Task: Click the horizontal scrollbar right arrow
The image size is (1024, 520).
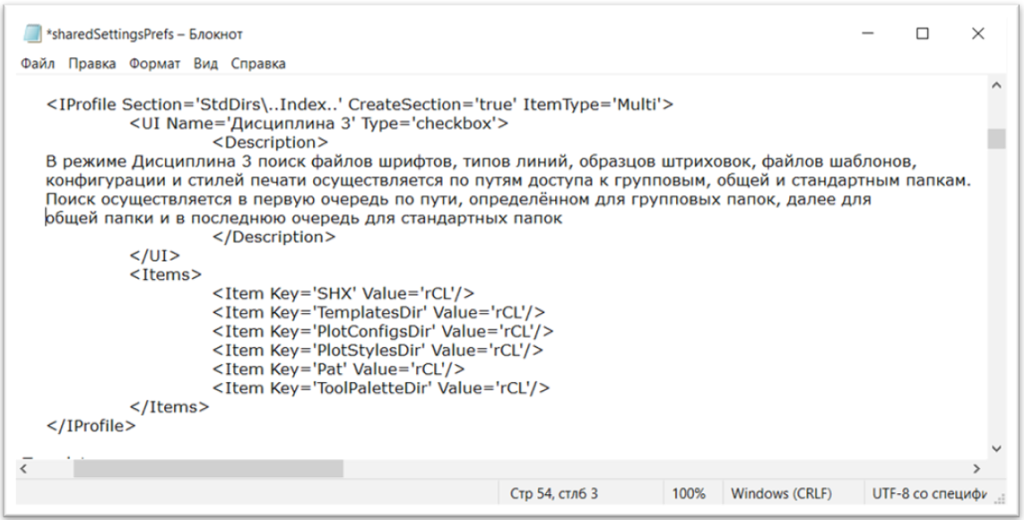Action: [x=977, y=468]
